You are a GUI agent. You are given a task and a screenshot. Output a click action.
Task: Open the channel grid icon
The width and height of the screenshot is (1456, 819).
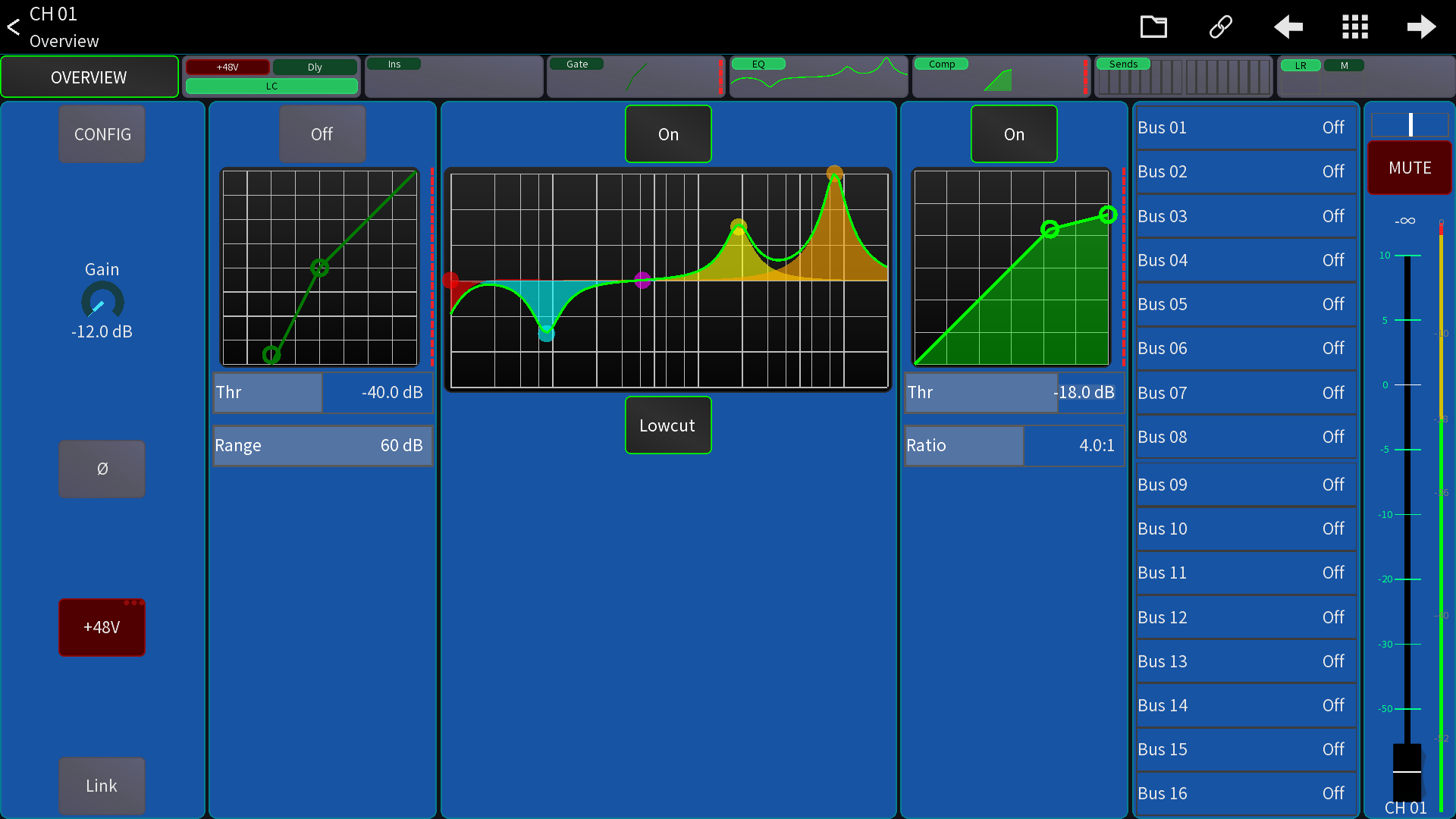tap(1354, 27)
